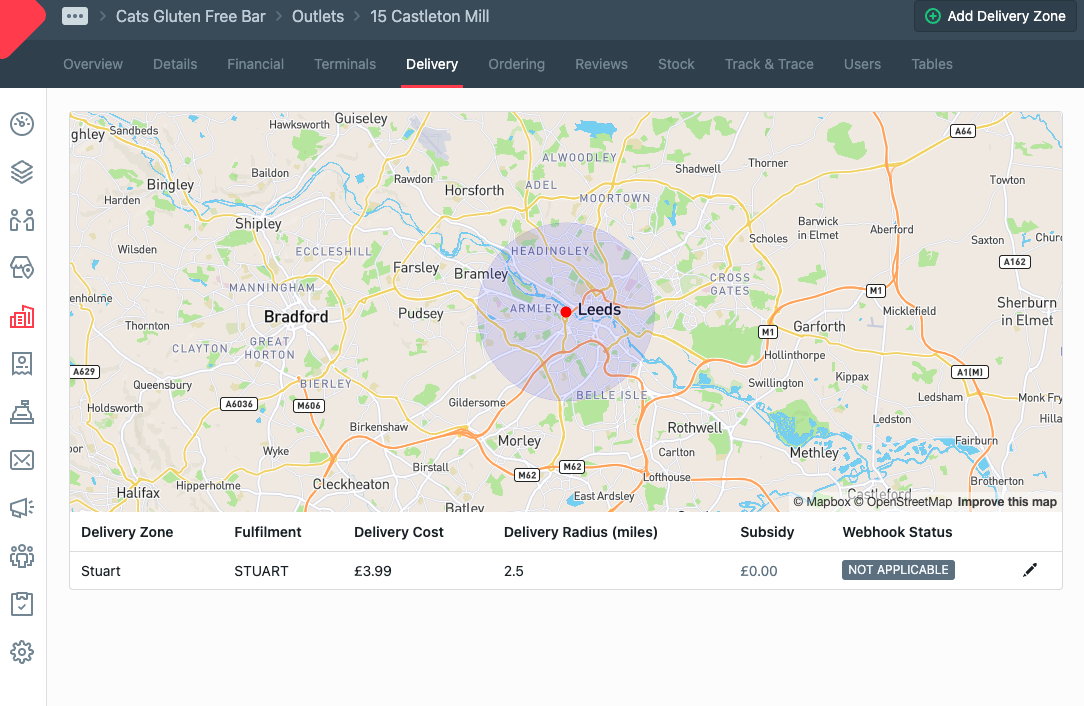Click the red outlet marker on map
Screen dimensions: 1084x706
(566, 312)
